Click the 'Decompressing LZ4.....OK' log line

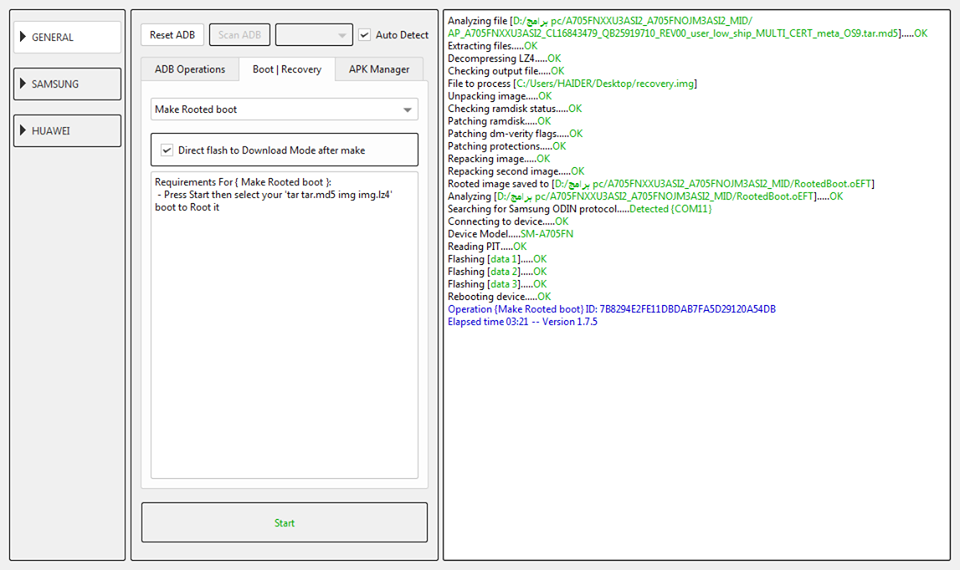(x=504, y=59)
